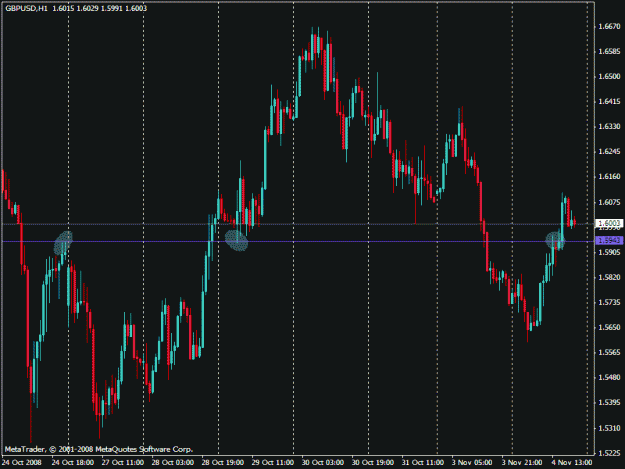Click the 1.6330 price axis label

click(609, 127)
